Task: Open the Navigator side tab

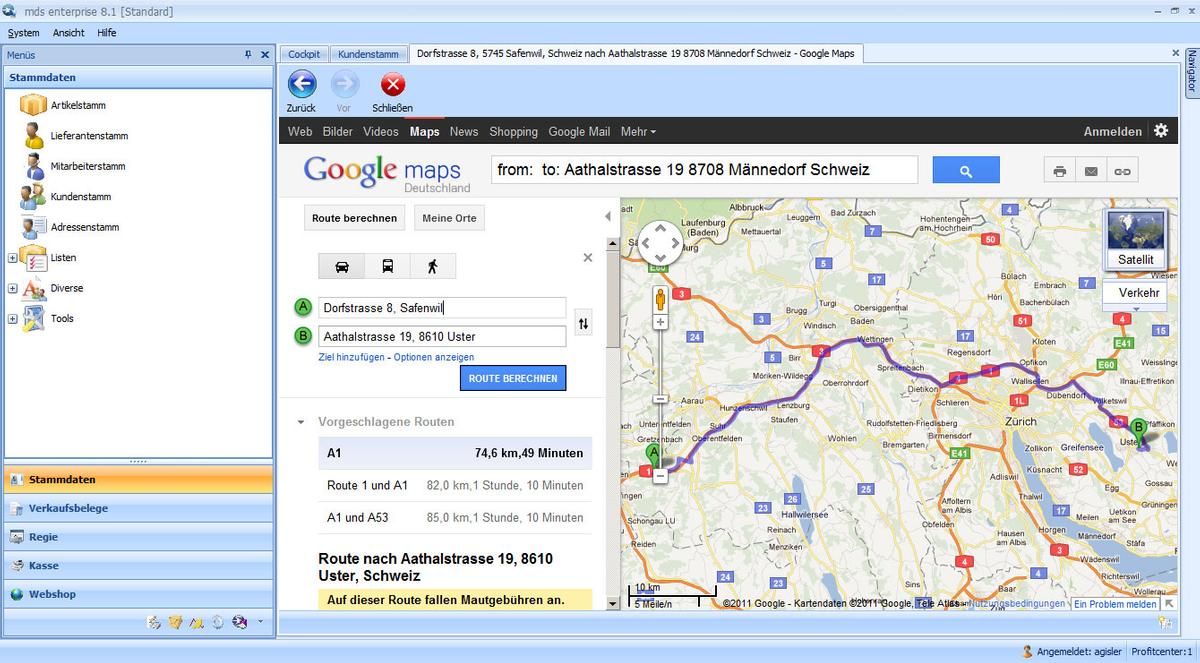Action: click(x=1192, y=71)
